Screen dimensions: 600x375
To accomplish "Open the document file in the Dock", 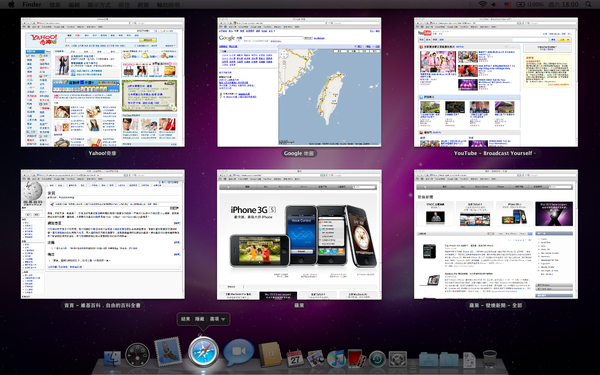I will click(x=469, y=360).
